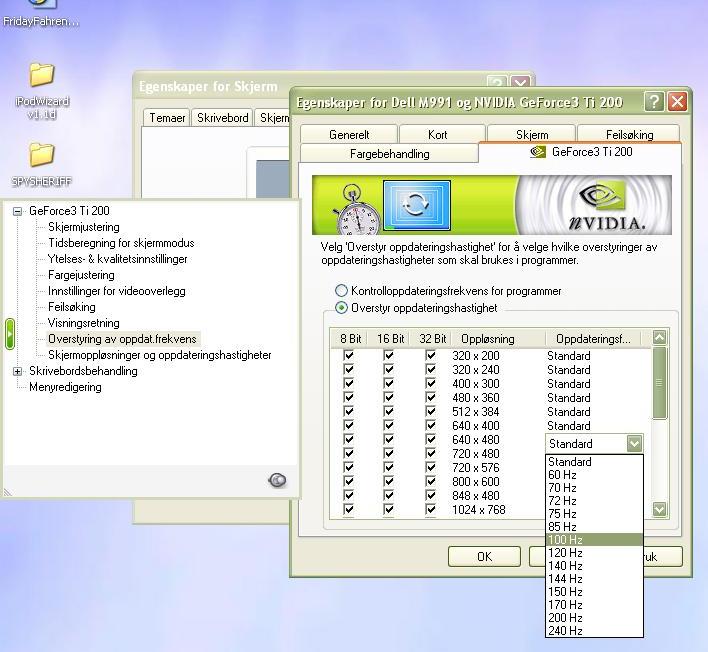
Task: Toggle 16 Bit checkbox for 800 x 600
Action: (388, 481)
